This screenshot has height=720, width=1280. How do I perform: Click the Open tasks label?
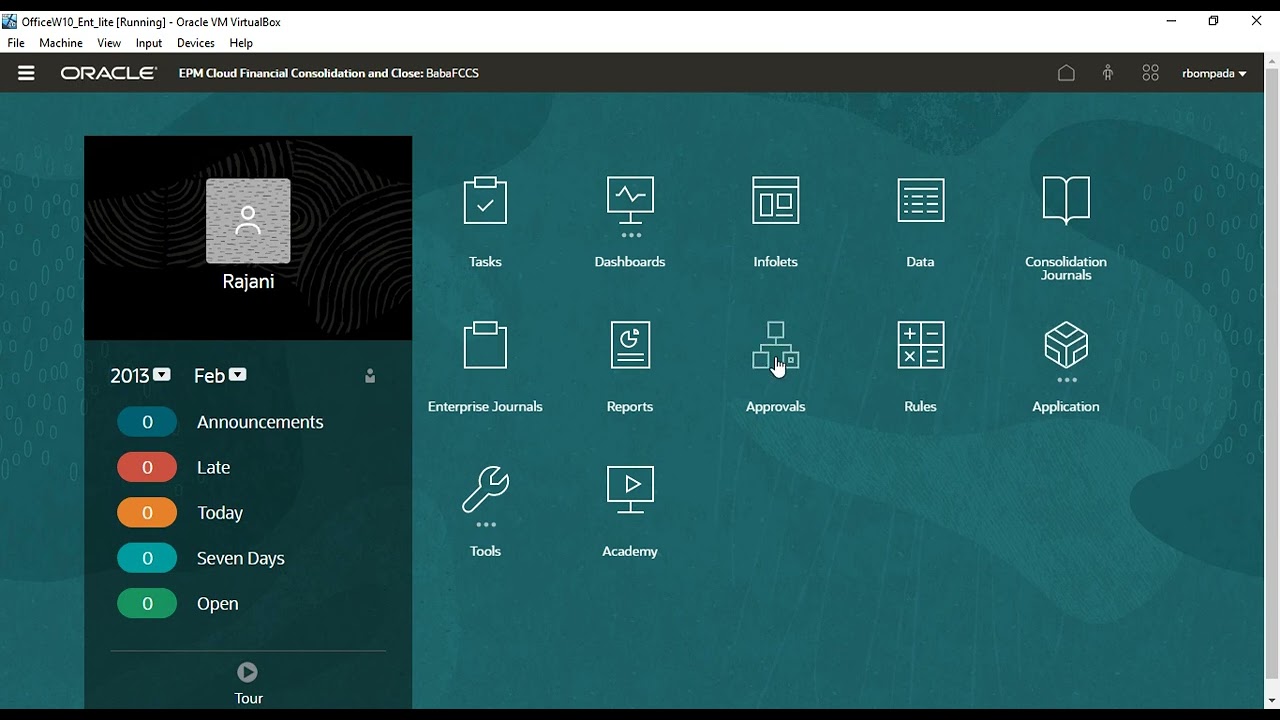tap(218, 604)
